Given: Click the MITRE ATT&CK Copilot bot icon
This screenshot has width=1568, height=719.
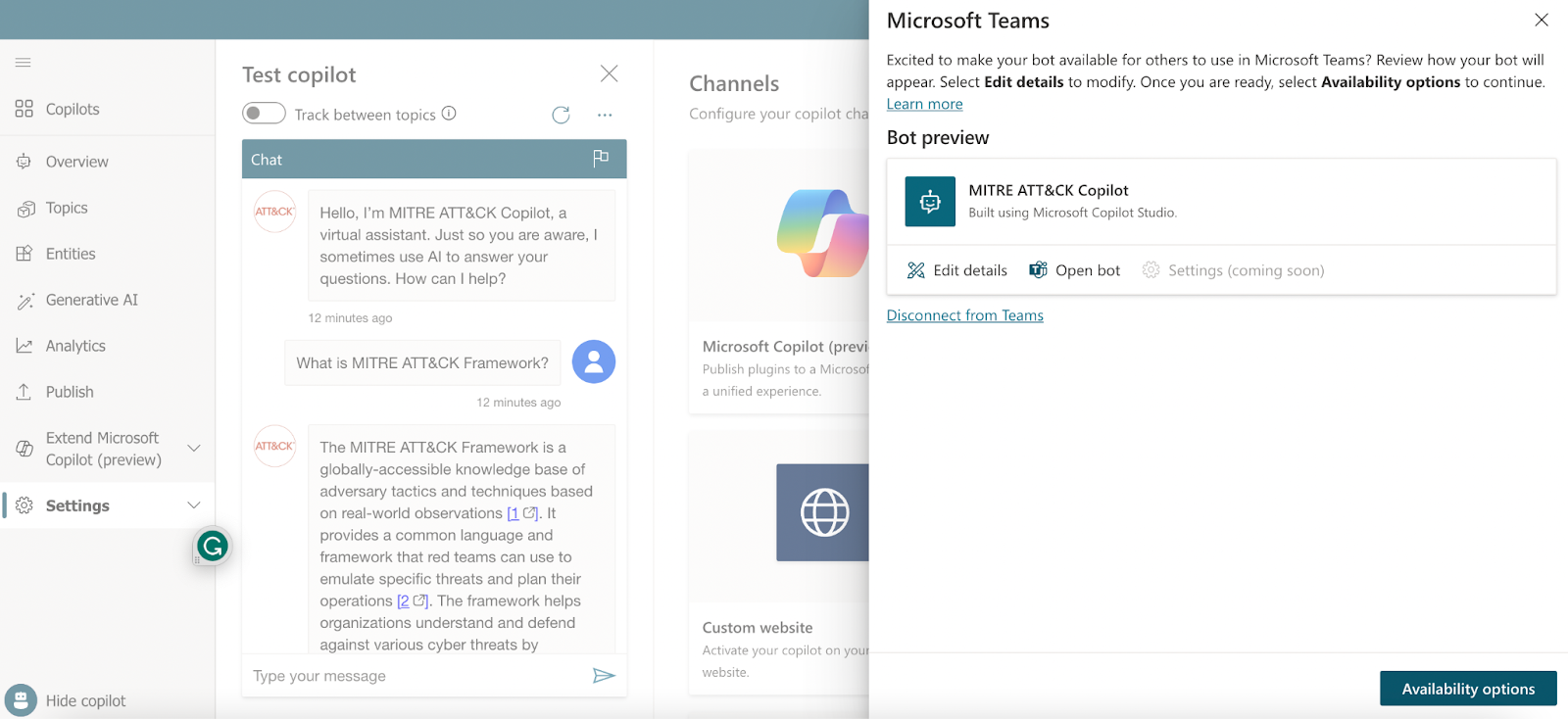Looking at the screenshot, I should tap(930, 202).
